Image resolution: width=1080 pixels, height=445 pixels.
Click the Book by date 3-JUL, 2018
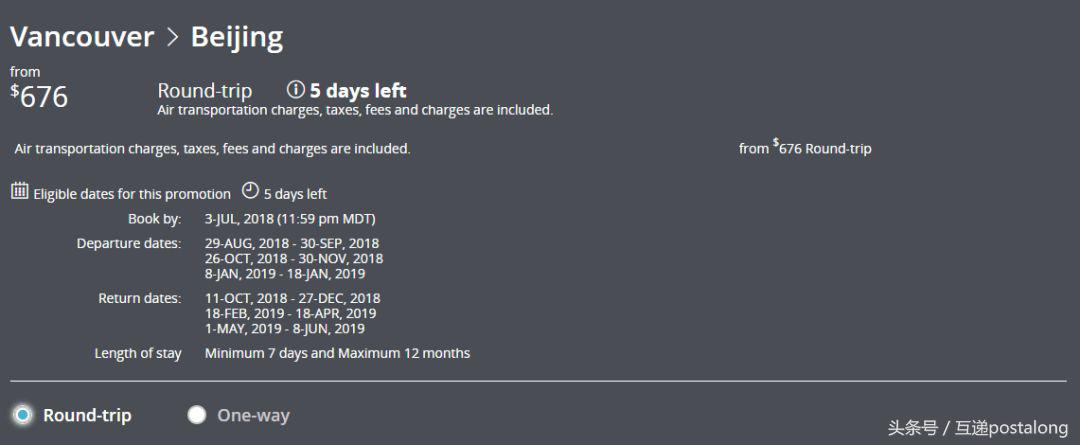coord(290,219)
